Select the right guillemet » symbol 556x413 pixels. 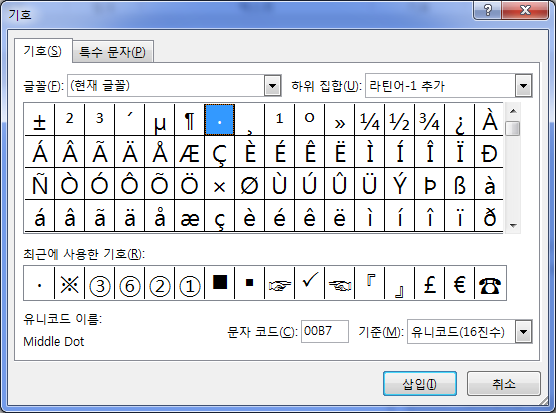tap(339, 120)
